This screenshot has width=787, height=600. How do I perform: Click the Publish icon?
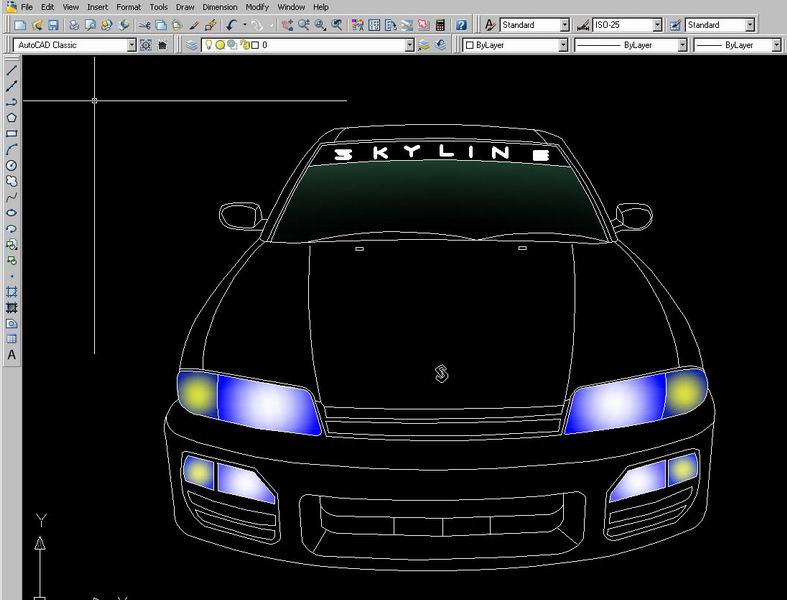tap(107, 25)
